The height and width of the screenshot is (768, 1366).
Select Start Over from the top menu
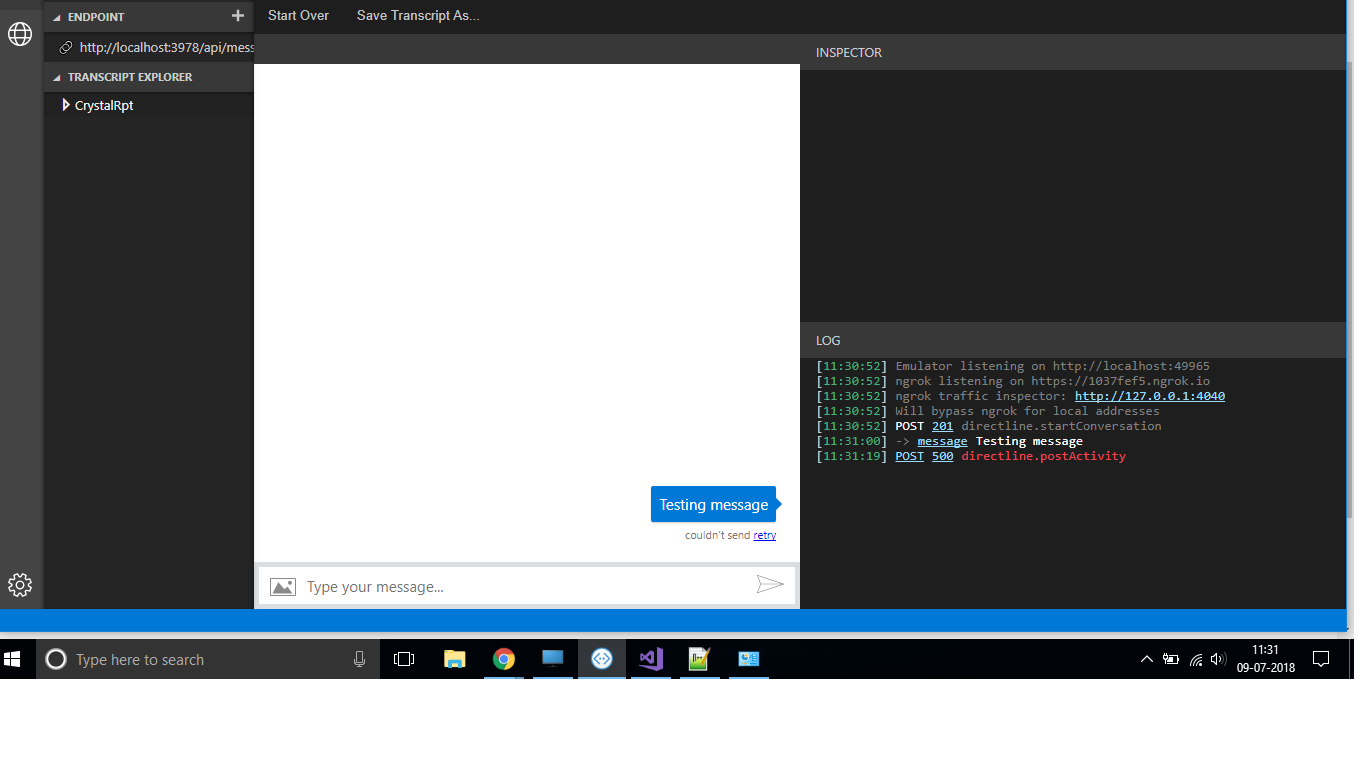298,15
